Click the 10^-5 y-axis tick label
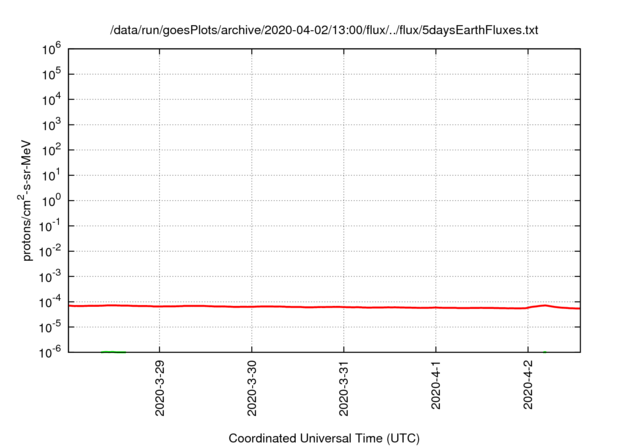The height and width of the screenshot is (448, 640). coord(50,327)
